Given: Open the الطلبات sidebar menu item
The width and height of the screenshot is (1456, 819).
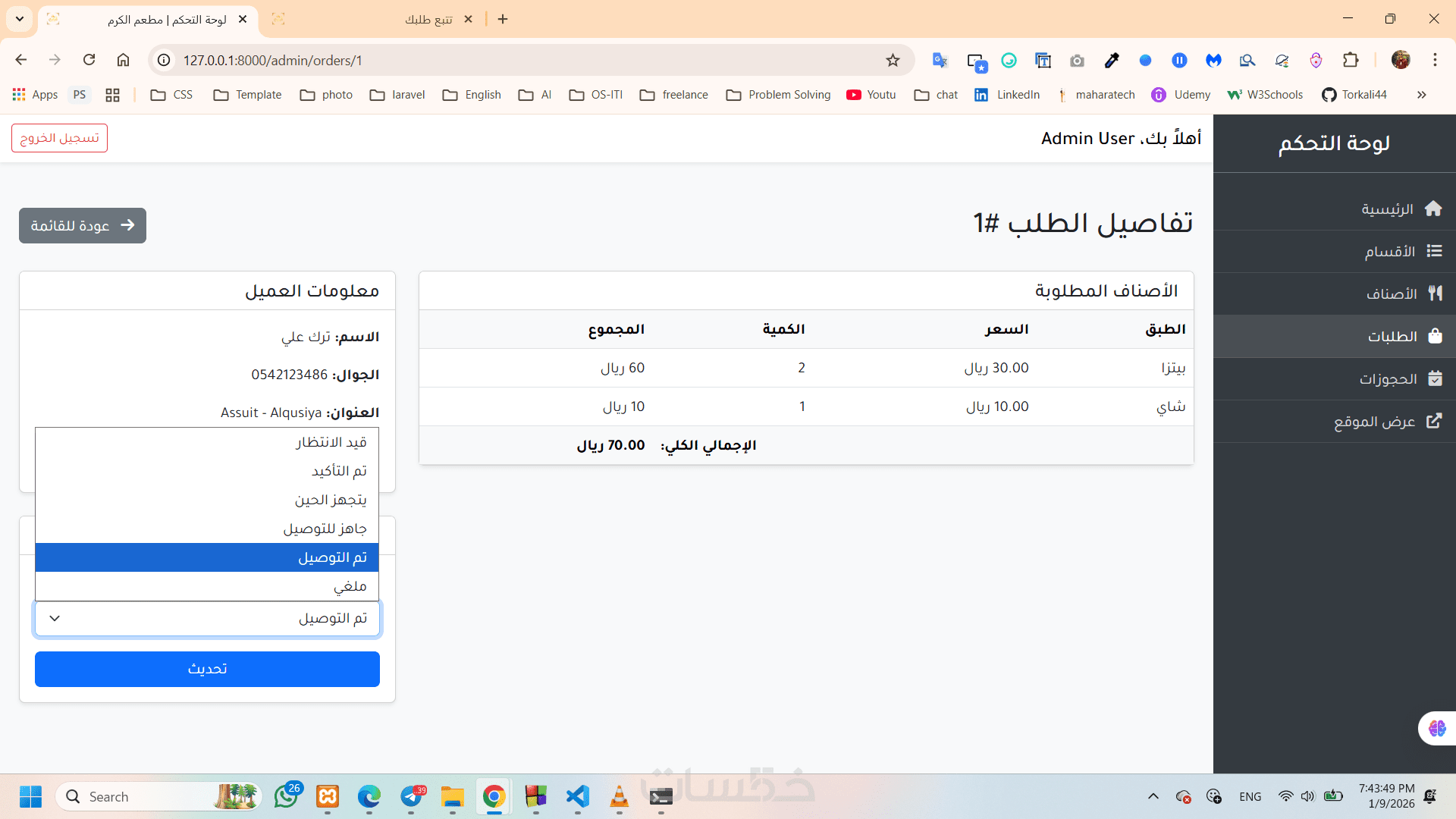Looking at the screenshot, I should (x=1393, y=336).
